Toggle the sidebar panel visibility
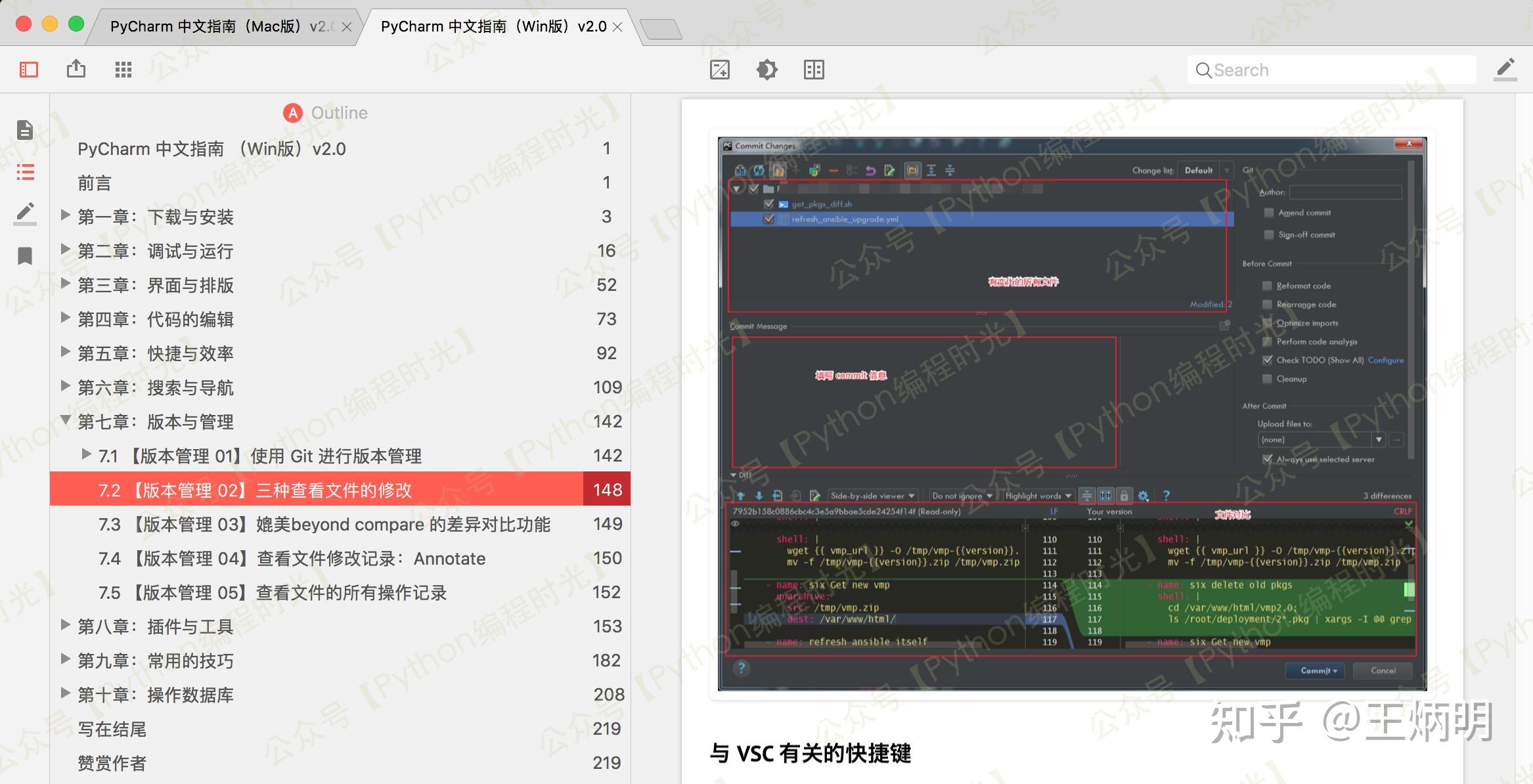This screenshot has width=1533, height=784. (27, 69)
